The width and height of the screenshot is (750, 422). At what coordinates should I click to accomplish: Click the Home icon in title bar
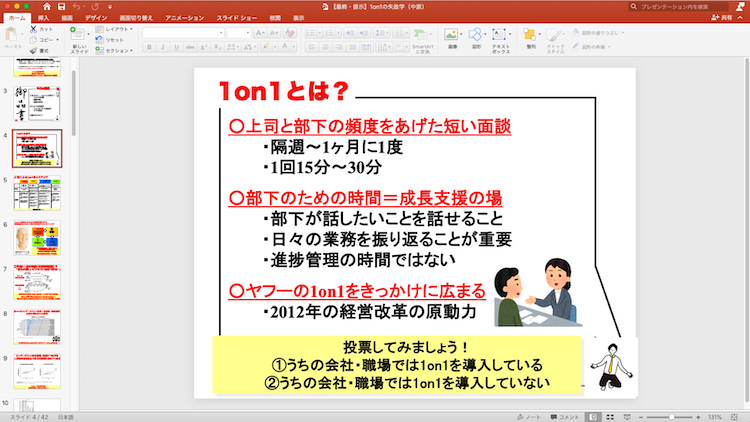[46, 7]
